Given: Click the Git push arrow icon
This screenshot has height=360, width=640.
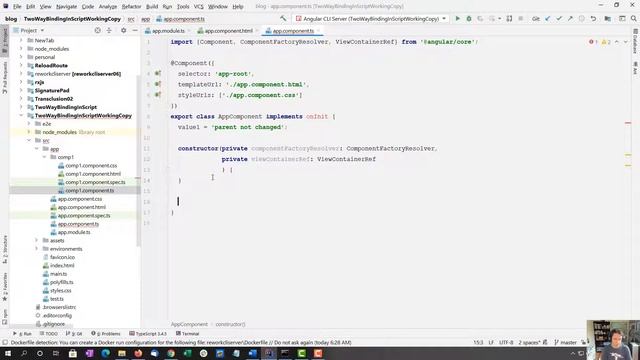Looking at the screenshot, I should [x=570, y=19].
